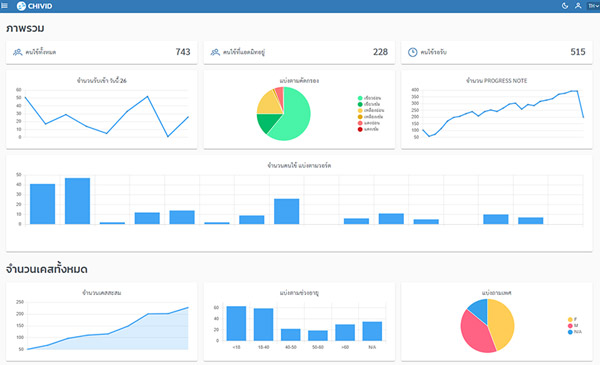Open the hamburger navigation menu

click(x=4, y=6)
